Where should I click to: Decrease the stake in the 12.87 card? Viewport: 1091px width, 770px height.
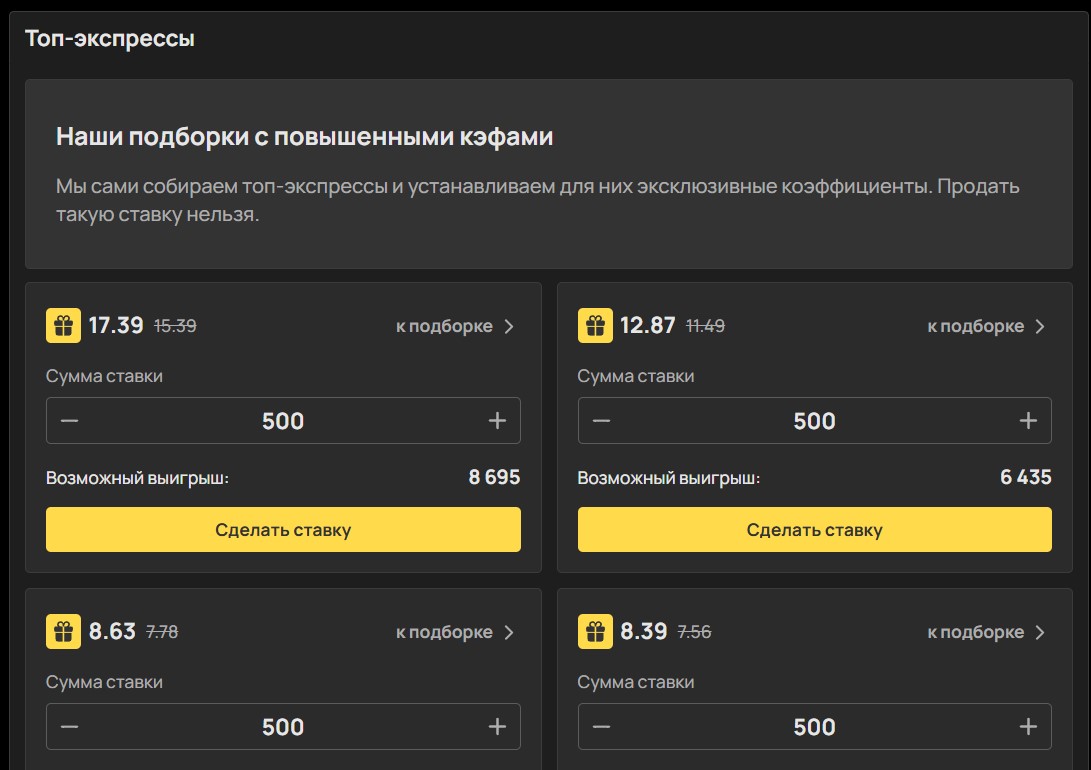(x=601, y=421)
